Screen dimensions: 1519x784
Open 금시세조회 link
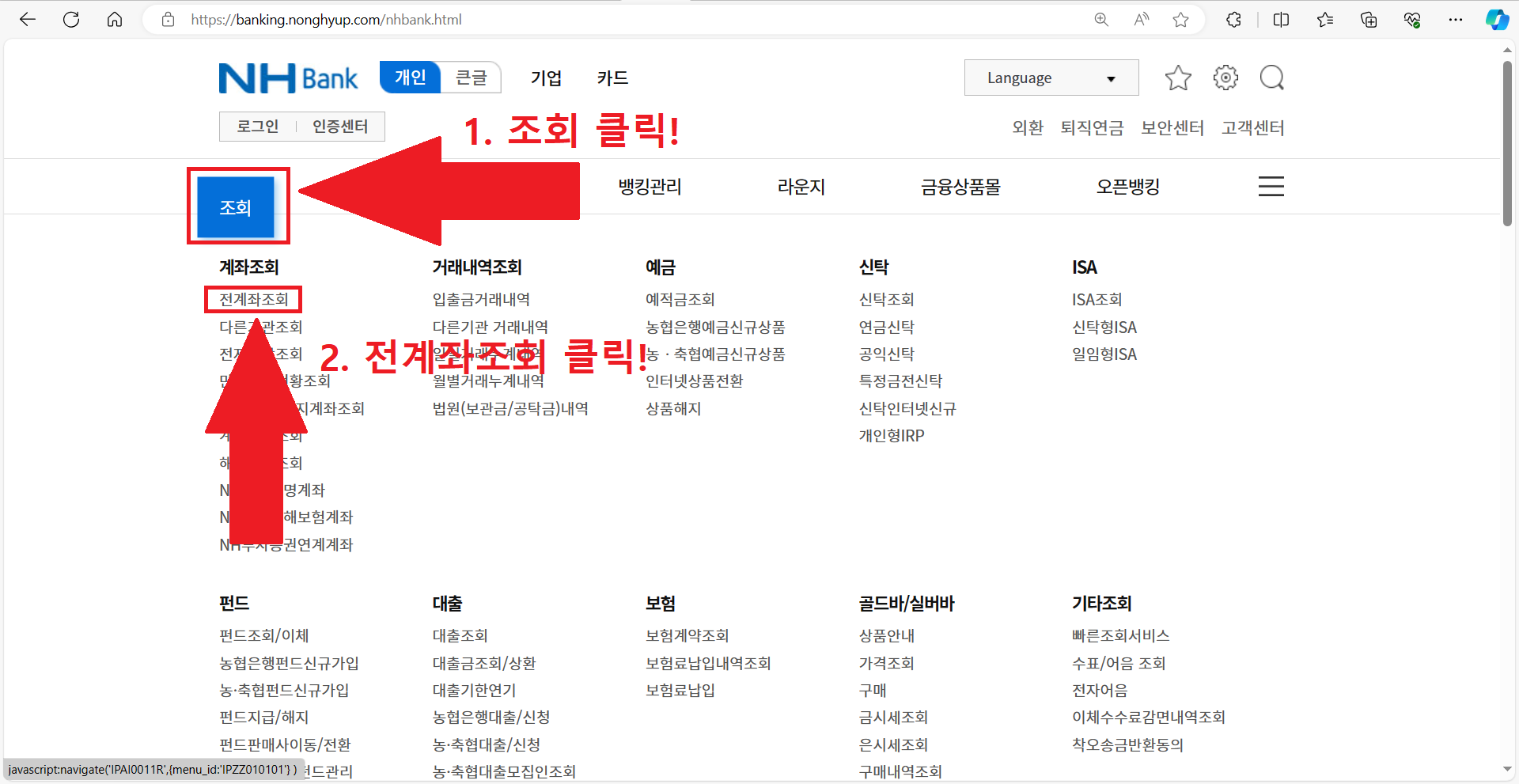click(893, 718)
